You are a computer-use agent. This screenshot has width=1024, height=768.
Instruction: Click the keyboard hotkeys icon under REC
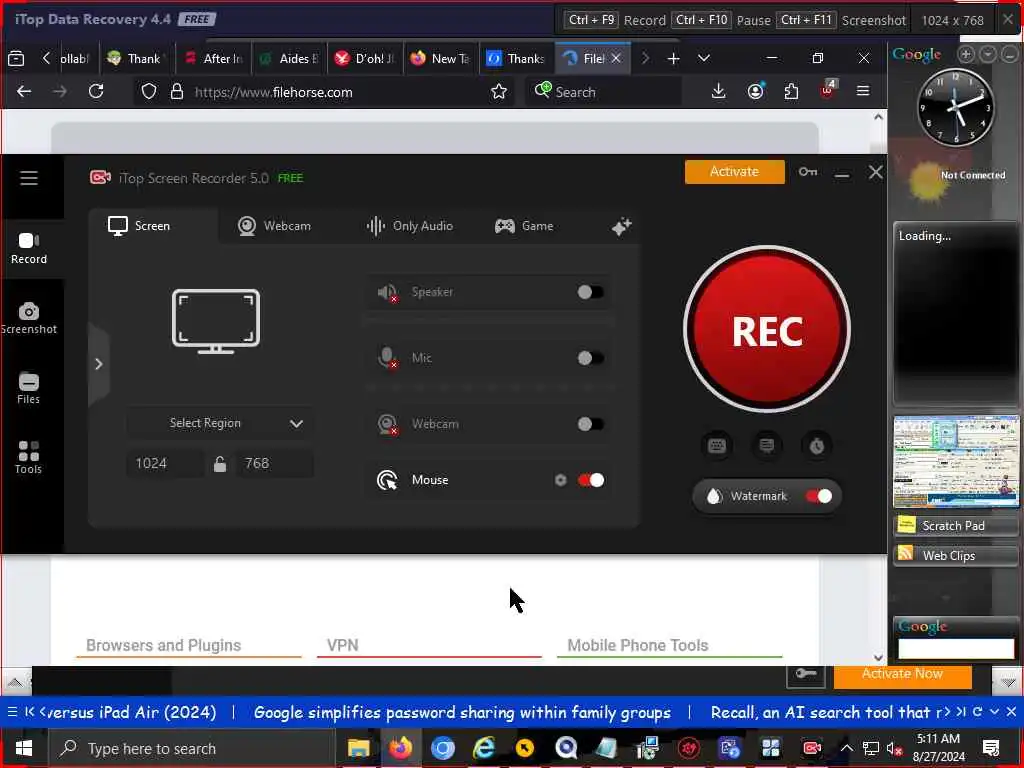716,446
